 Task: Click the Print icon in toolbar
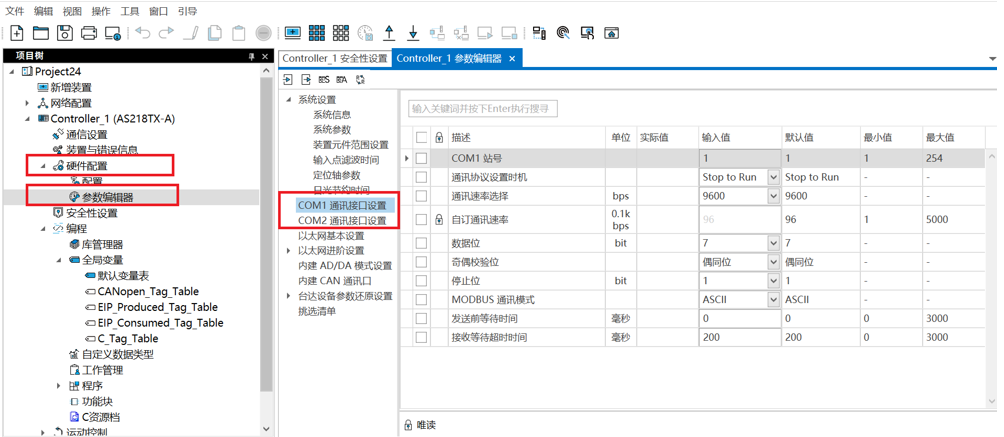tap(89, 33)
